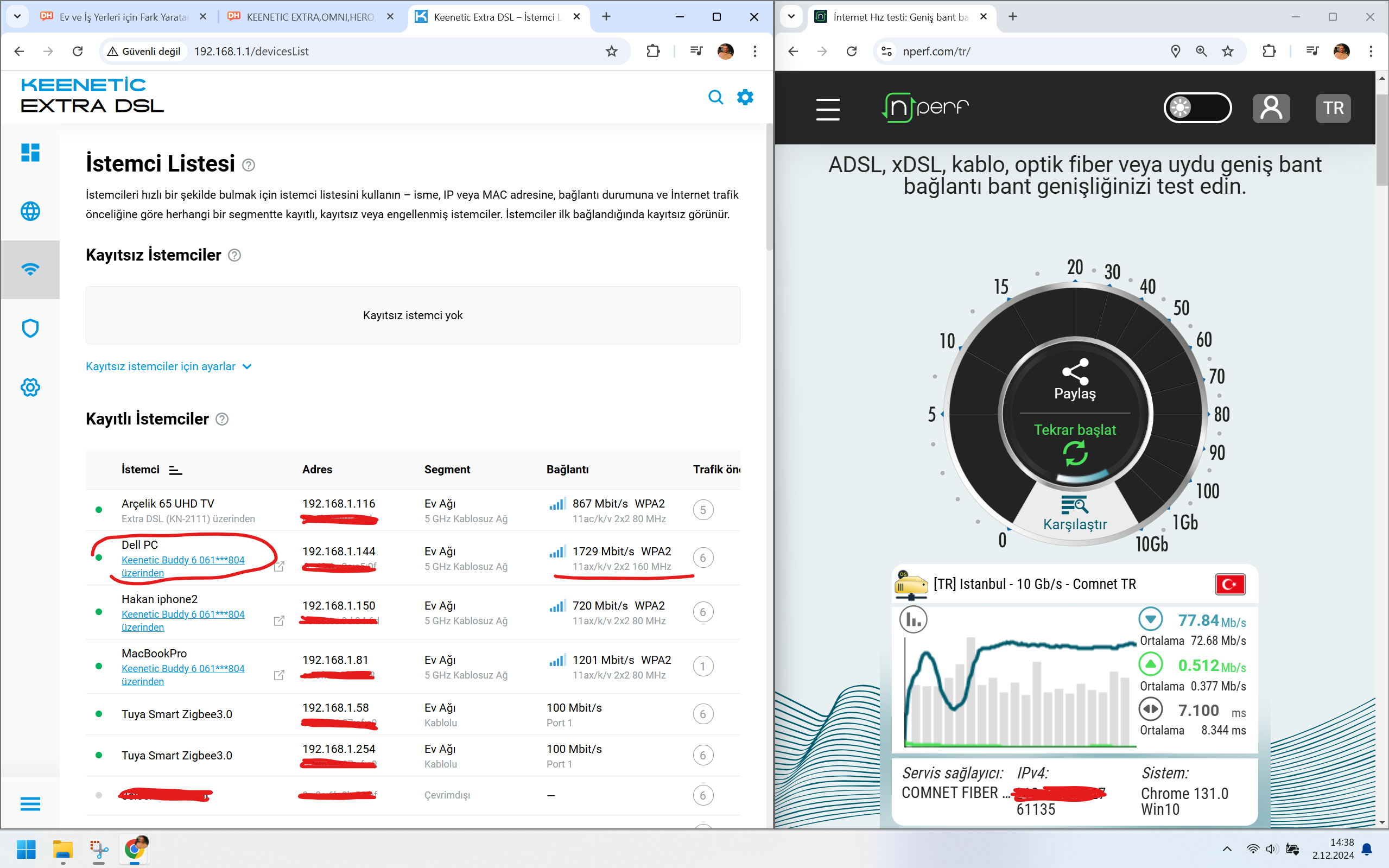Viewport: 1389px width, 868px height.
Task: Bookmark the Keenetic page with star icon
Action: tap(612, 51)
